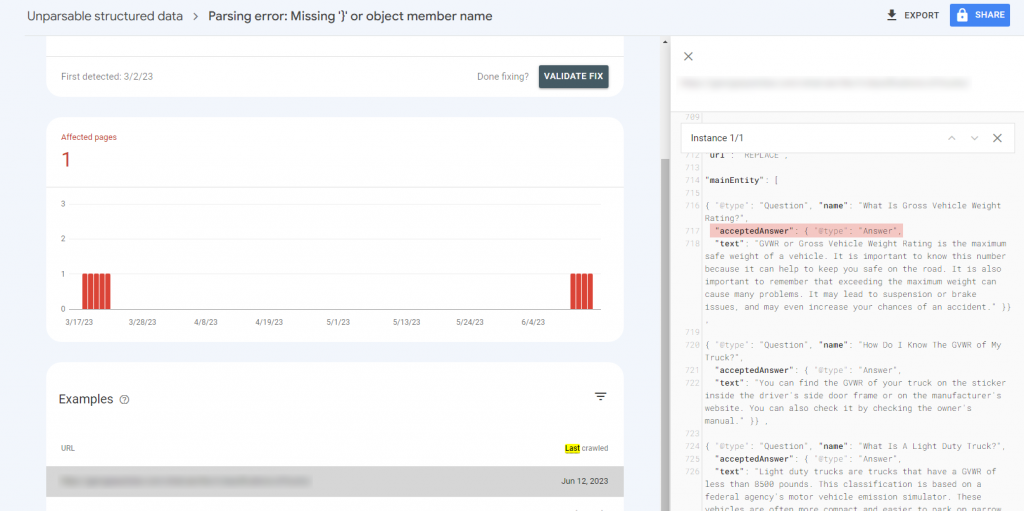Image resolution: width=1024 pixels, height=511 pixels.
Task: Click the highlighted acceptedAnswer line 717
Action: 806,231
